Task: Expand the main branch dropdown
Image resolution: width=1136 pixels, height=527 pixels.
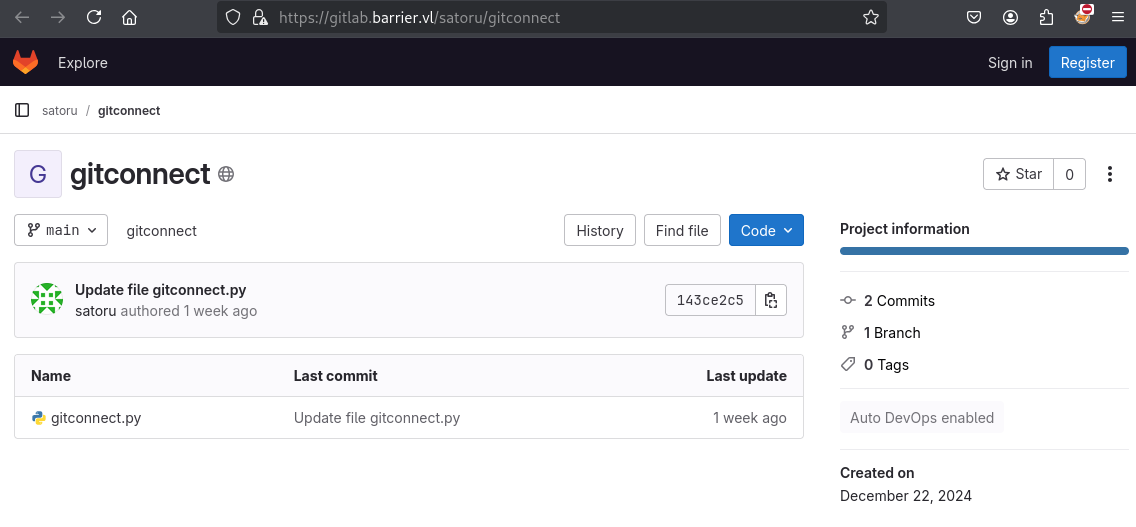Action: (x=61, y=230)
